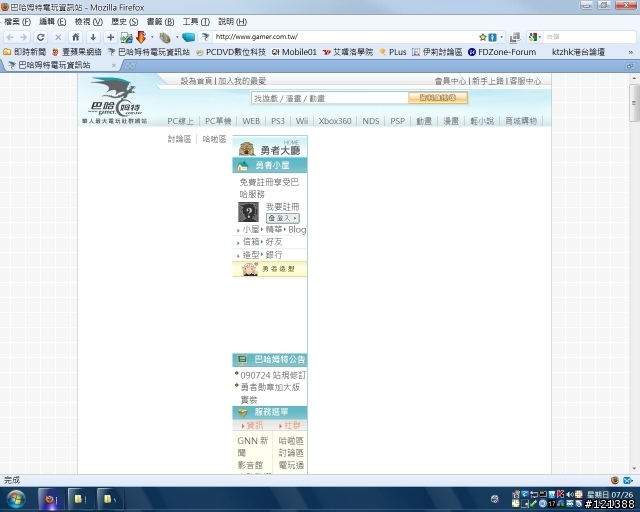Click the orange search button beside site search
Screen dimensions: 640x512
pyautogui.click(x=438, y=98)
